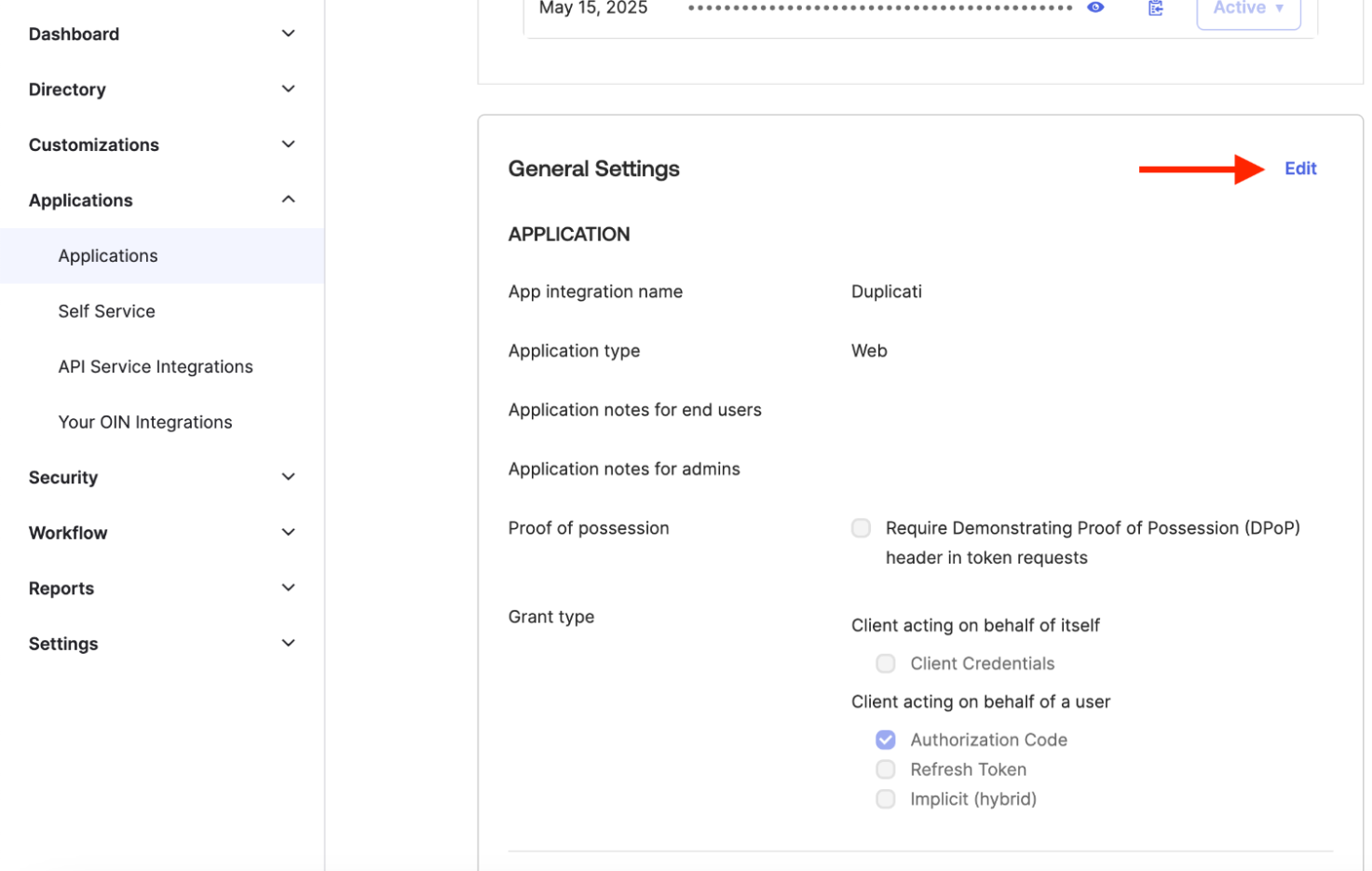Click Edit in General Settings
Viewport: 1372px width, 871px height.
(x=1299, y=169)
